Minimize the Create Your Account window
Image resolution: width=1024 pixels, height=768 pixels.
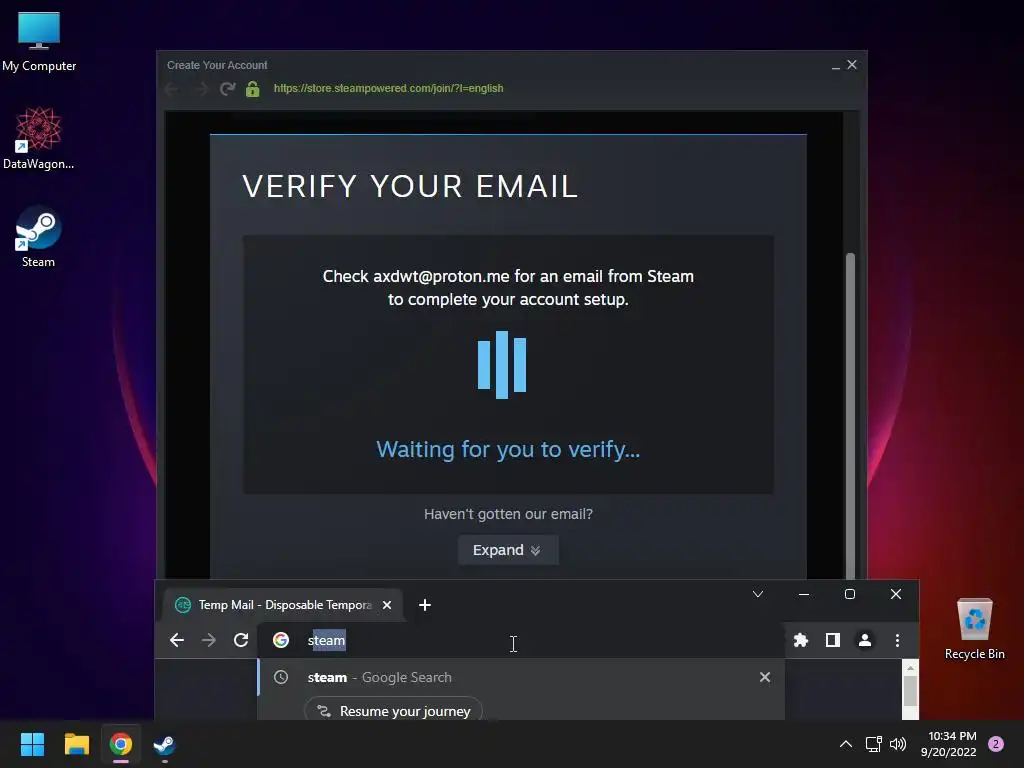835,65
